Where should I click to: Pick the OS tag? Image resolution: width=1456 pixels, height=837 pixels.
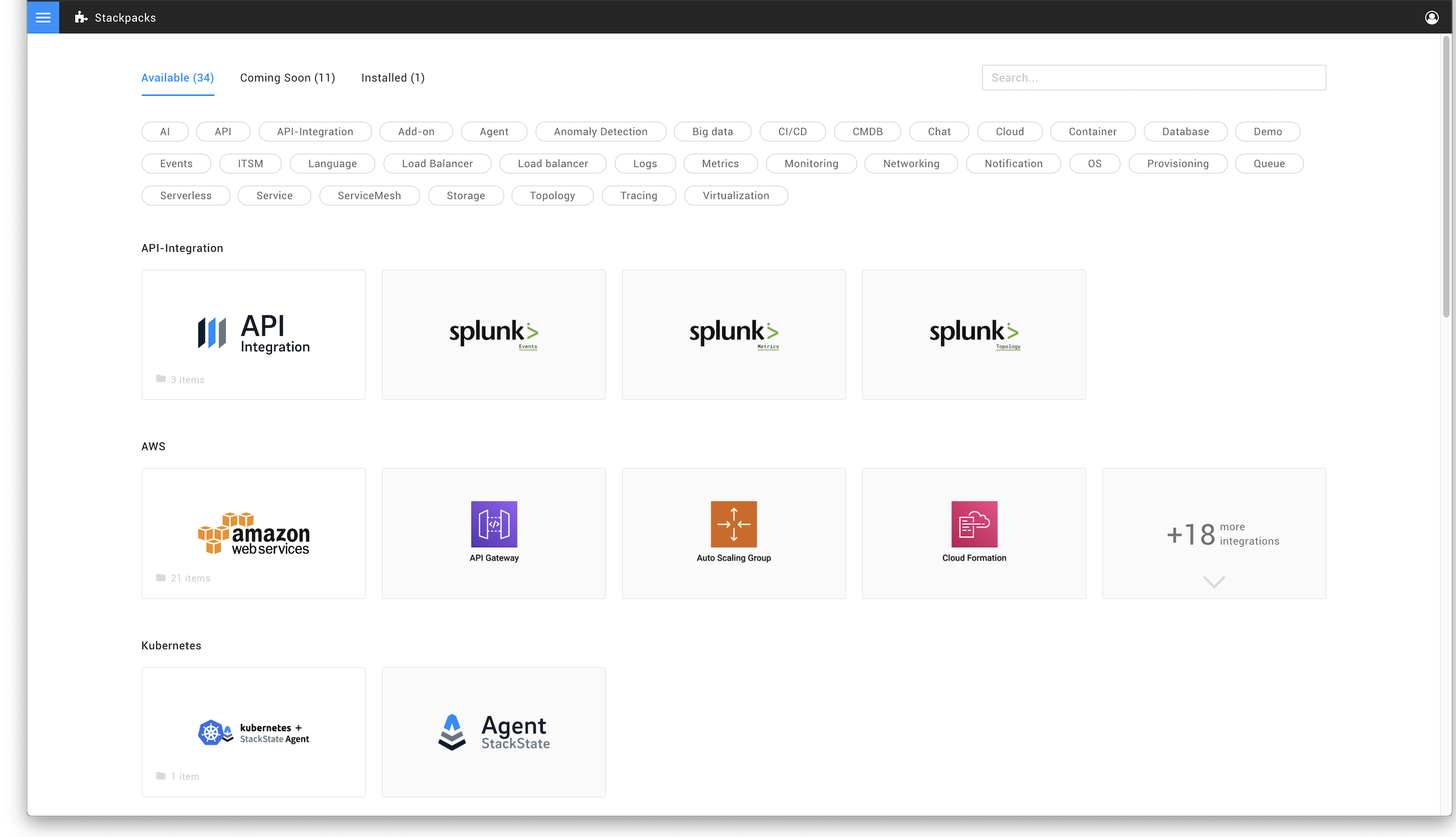click(x=1094, y=164)
